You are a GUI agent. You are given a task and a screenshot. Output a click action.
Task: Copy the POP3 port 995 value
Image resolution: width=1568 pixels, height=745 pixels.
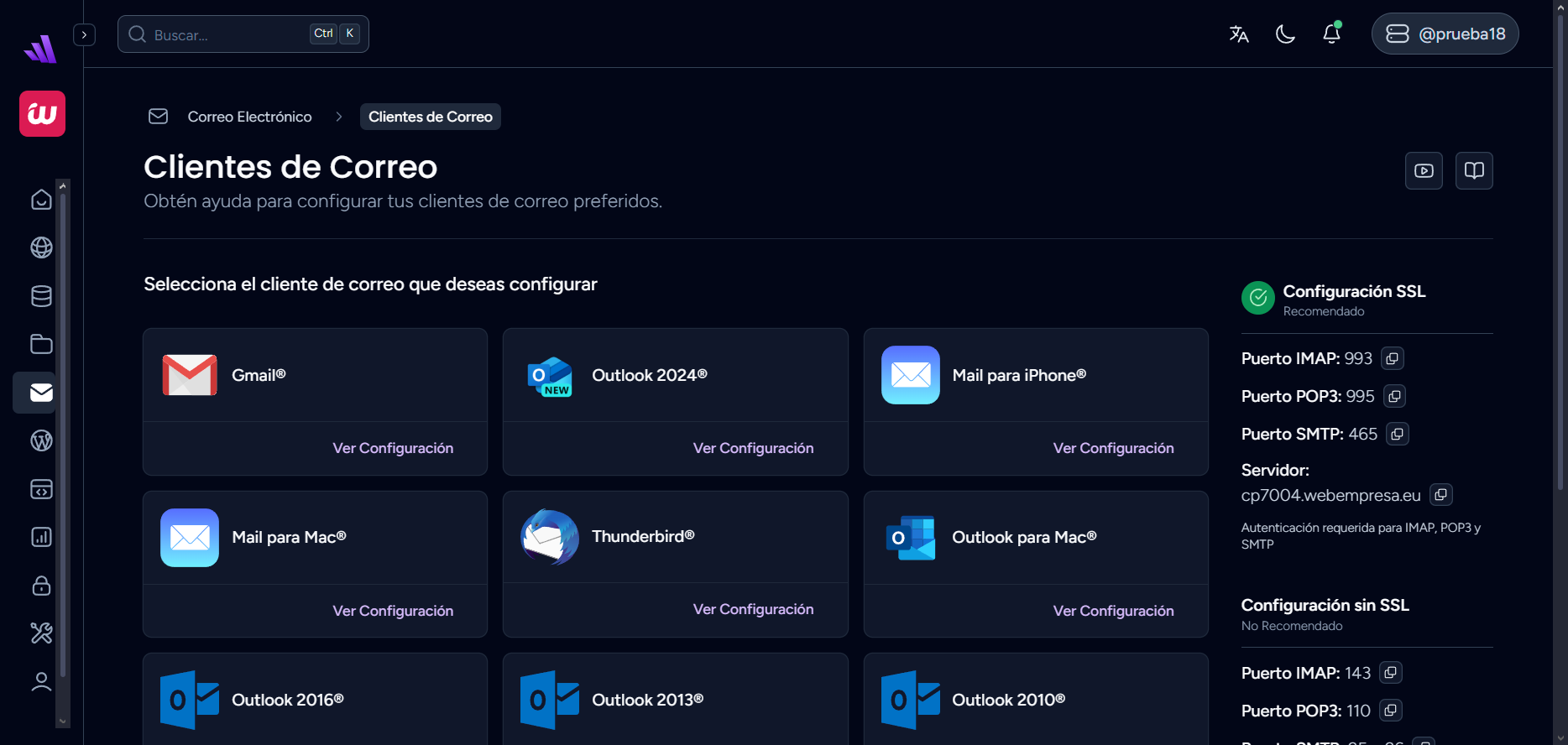[x=1394, y=397]
